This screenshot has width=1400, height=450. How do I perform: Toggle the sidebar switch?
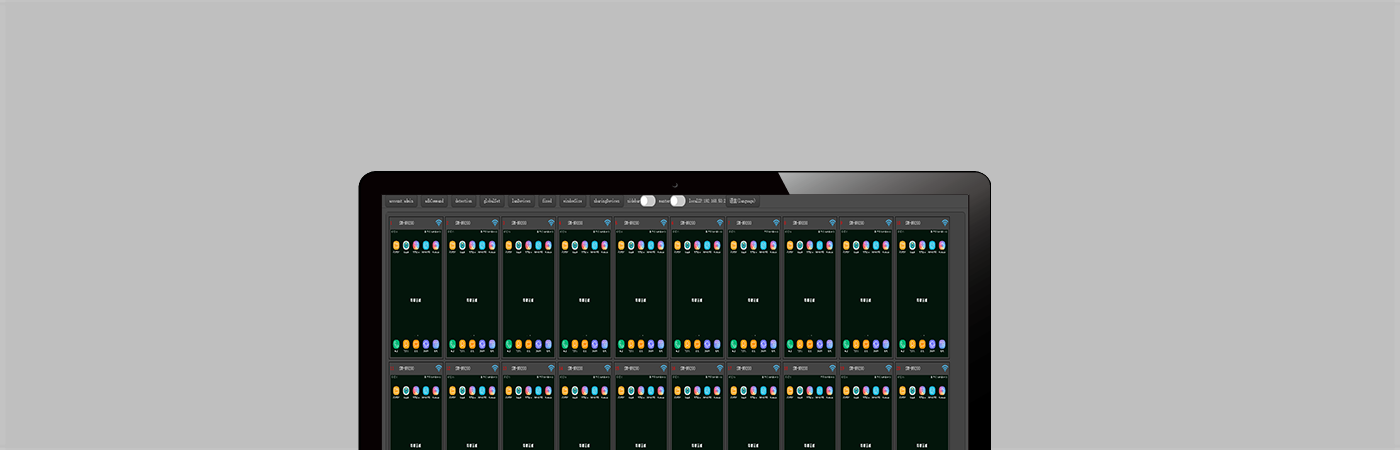tap(648, 201)
